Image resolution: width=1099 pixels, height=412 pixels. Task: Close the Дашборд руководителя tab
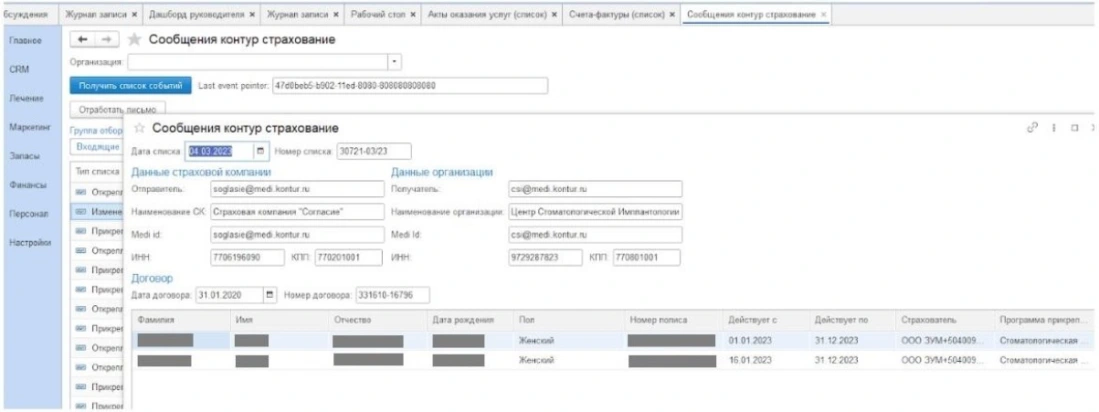(250, 14)
